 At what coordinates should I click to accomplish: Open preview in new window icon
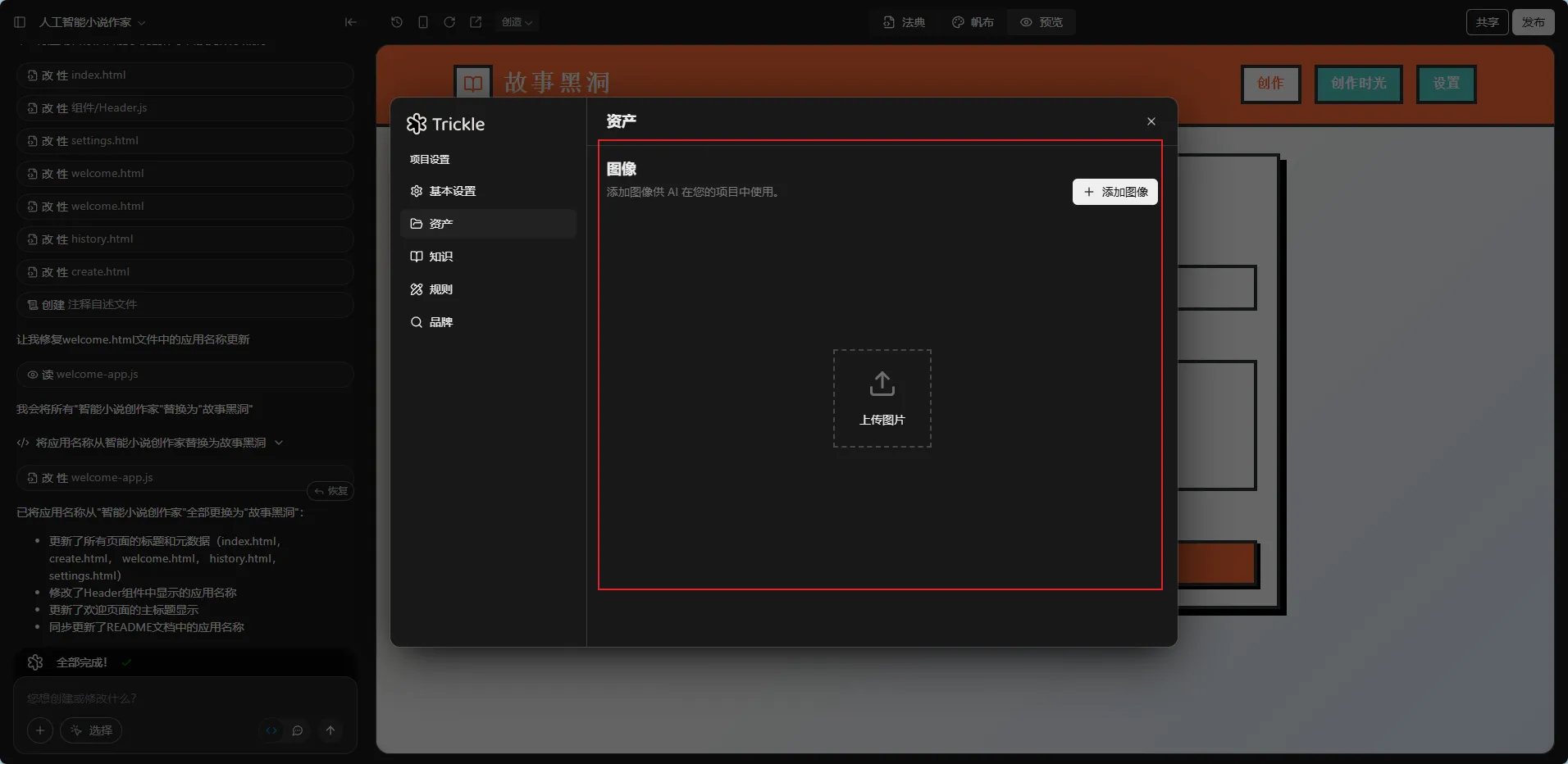pos(476,22)
